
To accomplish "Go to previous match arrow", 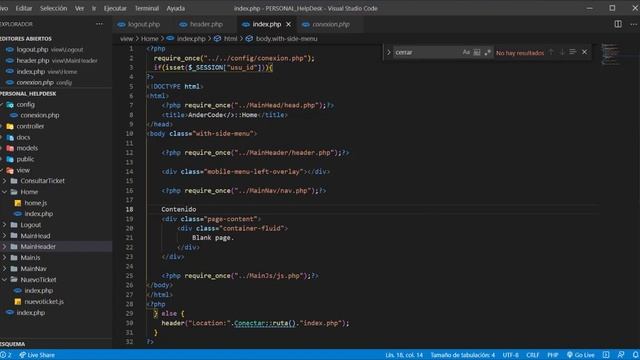I will [551, 52].
